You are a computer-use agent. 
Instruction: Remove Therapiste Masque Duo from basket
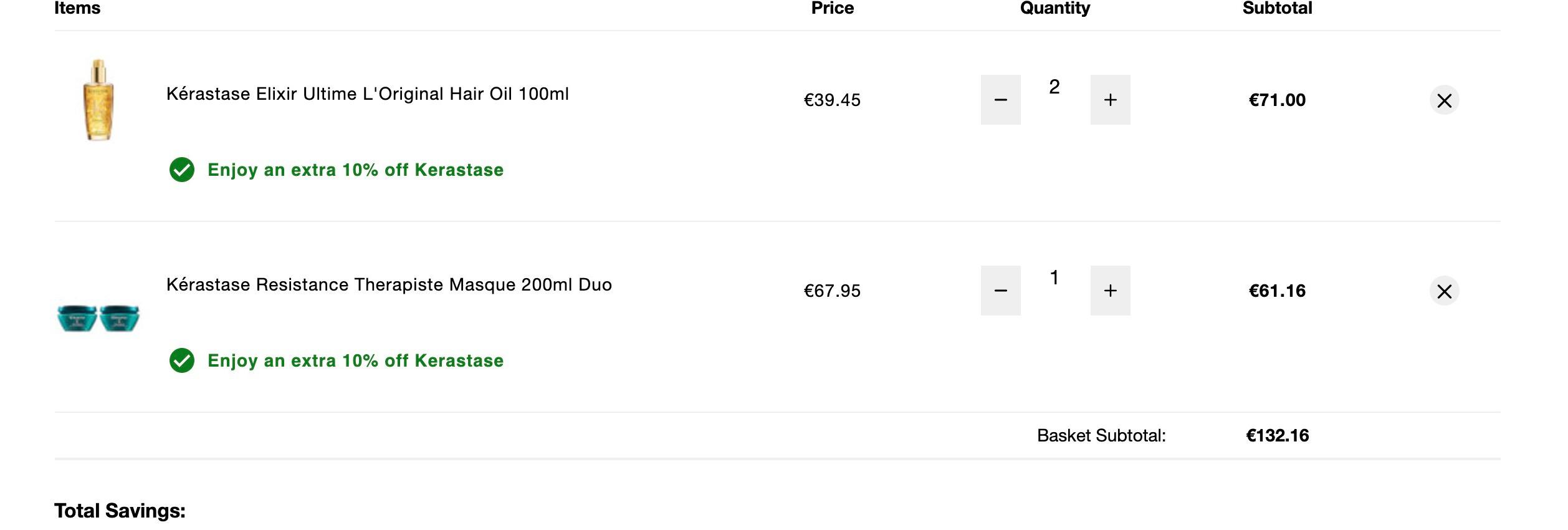point(1444,291)
